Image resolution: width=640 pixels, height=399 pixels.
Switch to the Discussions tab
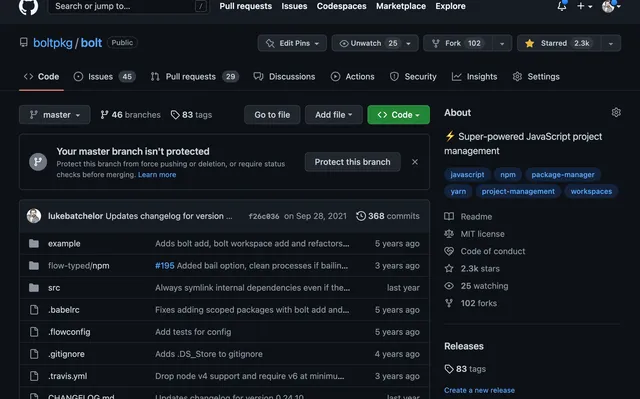[284, 77]
